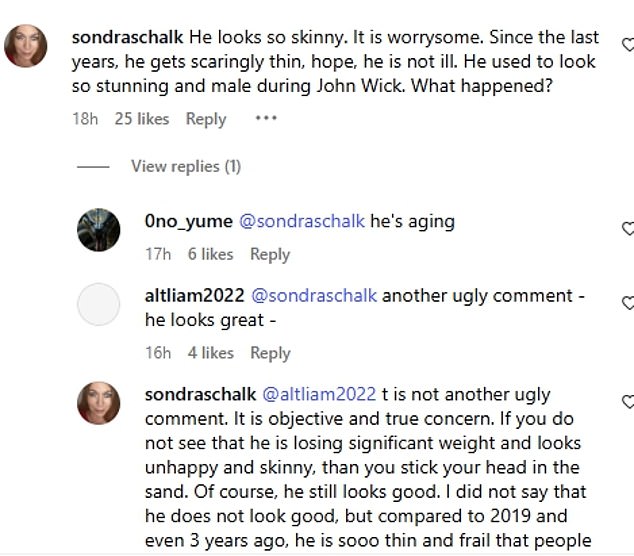Image resolution: width=634 pixels, height=556 pixels.
Task: Reply to altliam2022's comment
Action: [270, 353]
